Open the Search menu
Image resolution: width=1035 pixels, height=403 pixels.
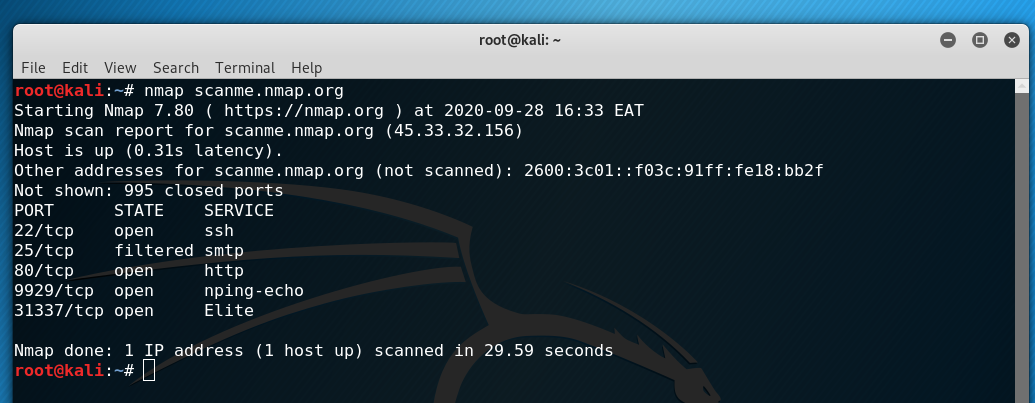click(x=176, y=68)
